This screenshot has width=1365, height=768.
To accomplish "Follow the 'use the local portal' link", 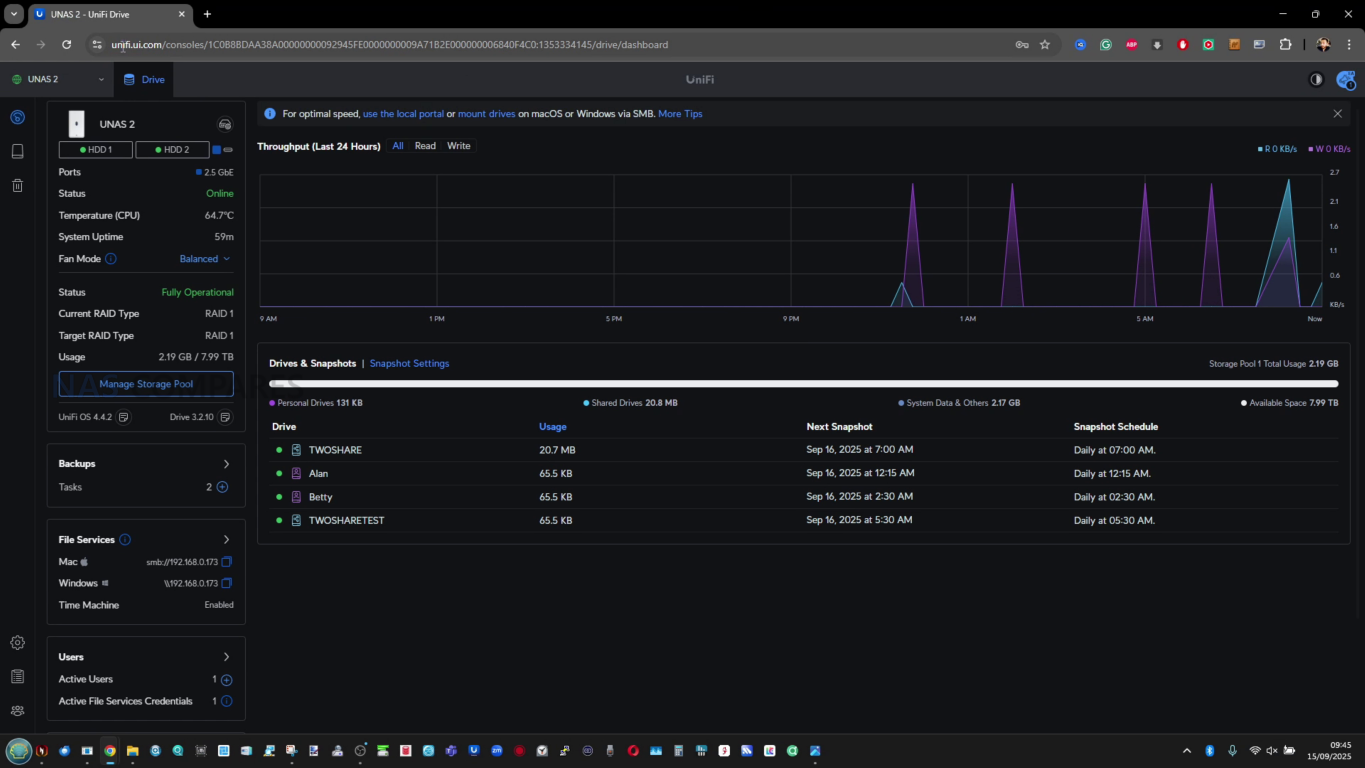I will pos(403,114).
